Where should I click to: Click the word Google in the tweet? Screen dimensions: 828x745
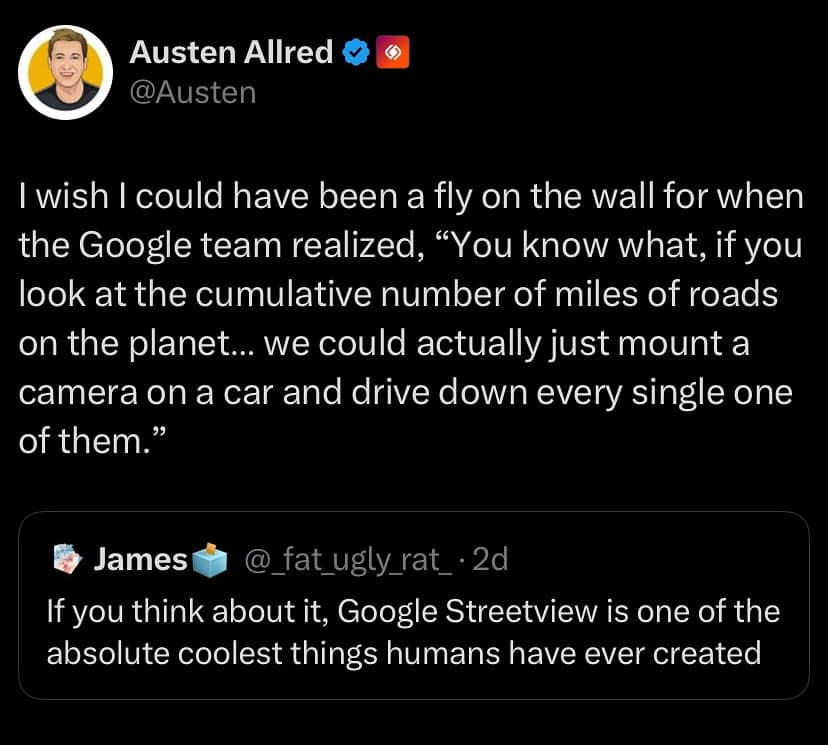pyautogui.click(x=133, y=244)
